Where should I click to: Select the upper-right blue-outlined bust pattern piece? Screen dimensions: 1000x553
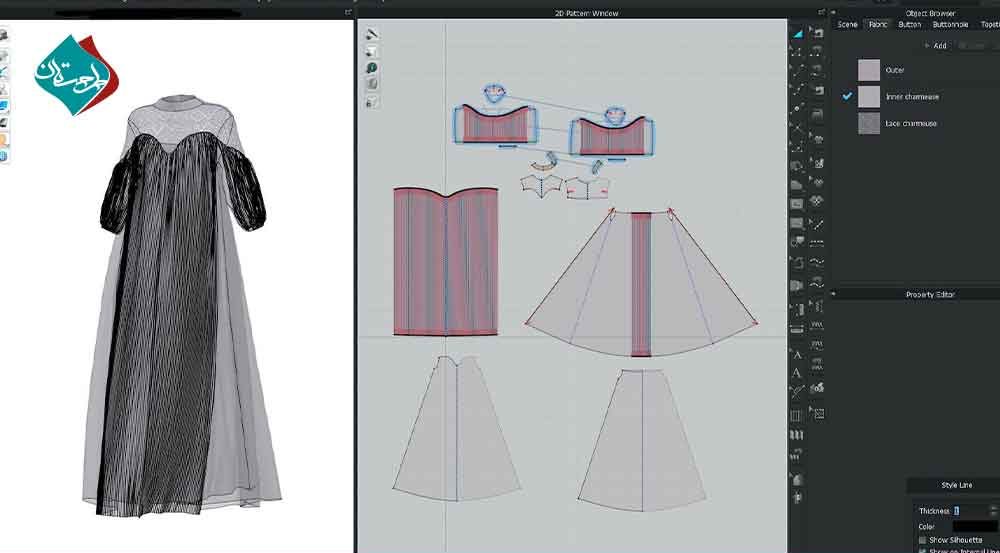(612, 137)
